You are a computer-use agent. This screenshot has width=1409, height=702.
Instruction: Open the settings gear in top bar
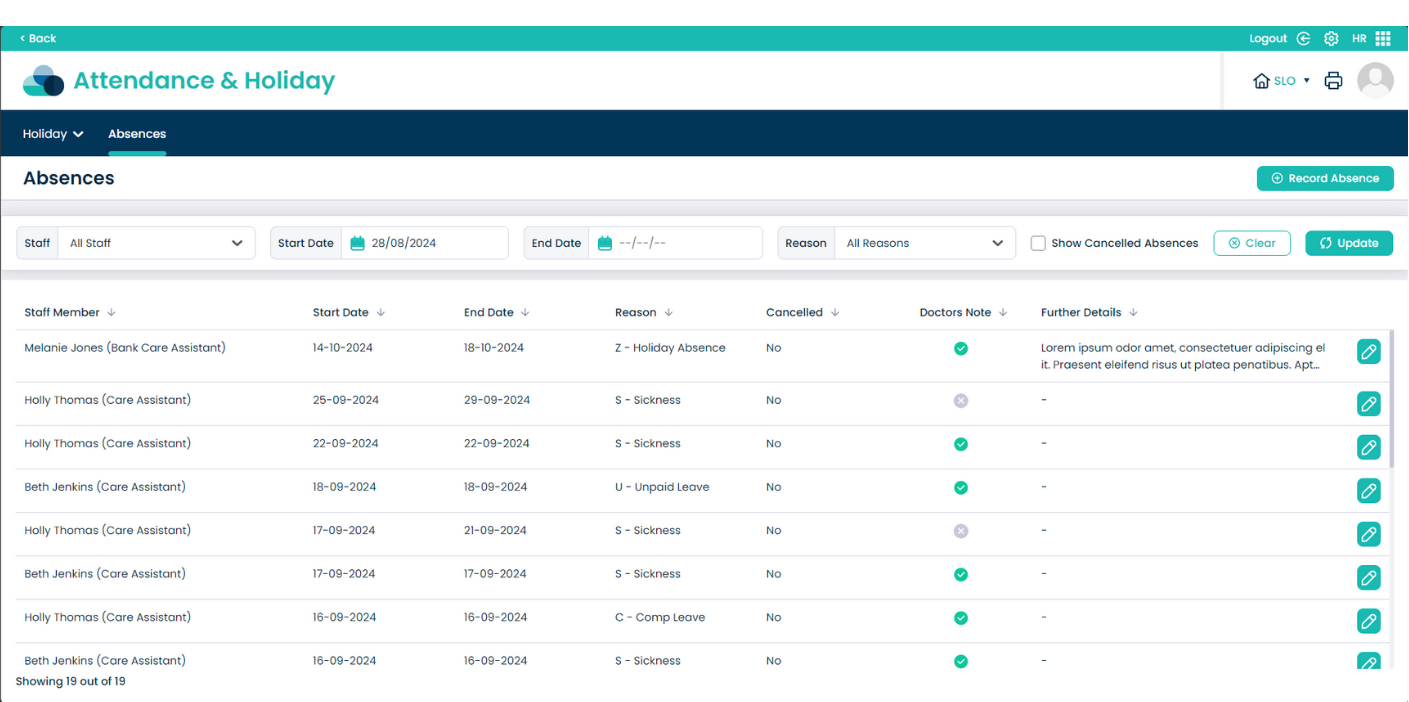pyautogui.click(x=1331, y=38)
